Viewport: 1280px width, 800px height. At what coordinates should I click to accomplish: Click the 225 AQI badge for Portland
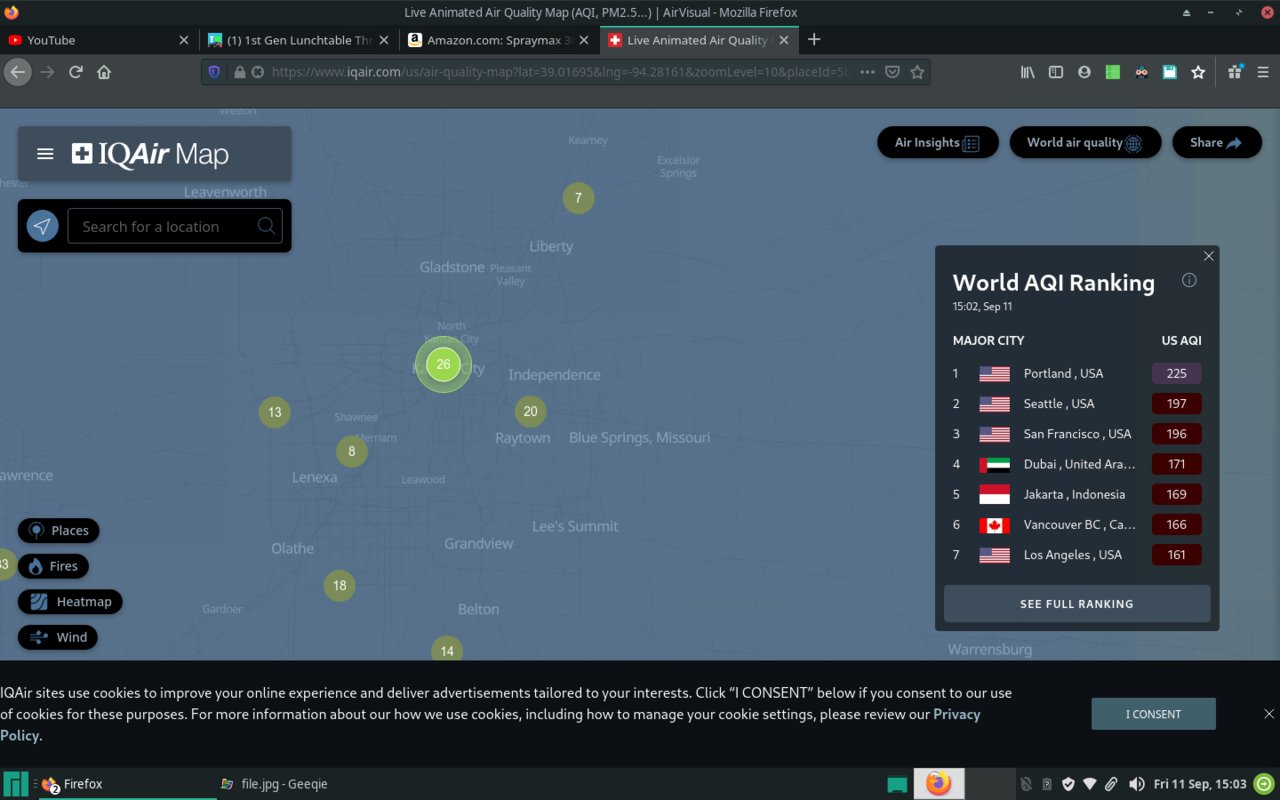[1176, 373]
